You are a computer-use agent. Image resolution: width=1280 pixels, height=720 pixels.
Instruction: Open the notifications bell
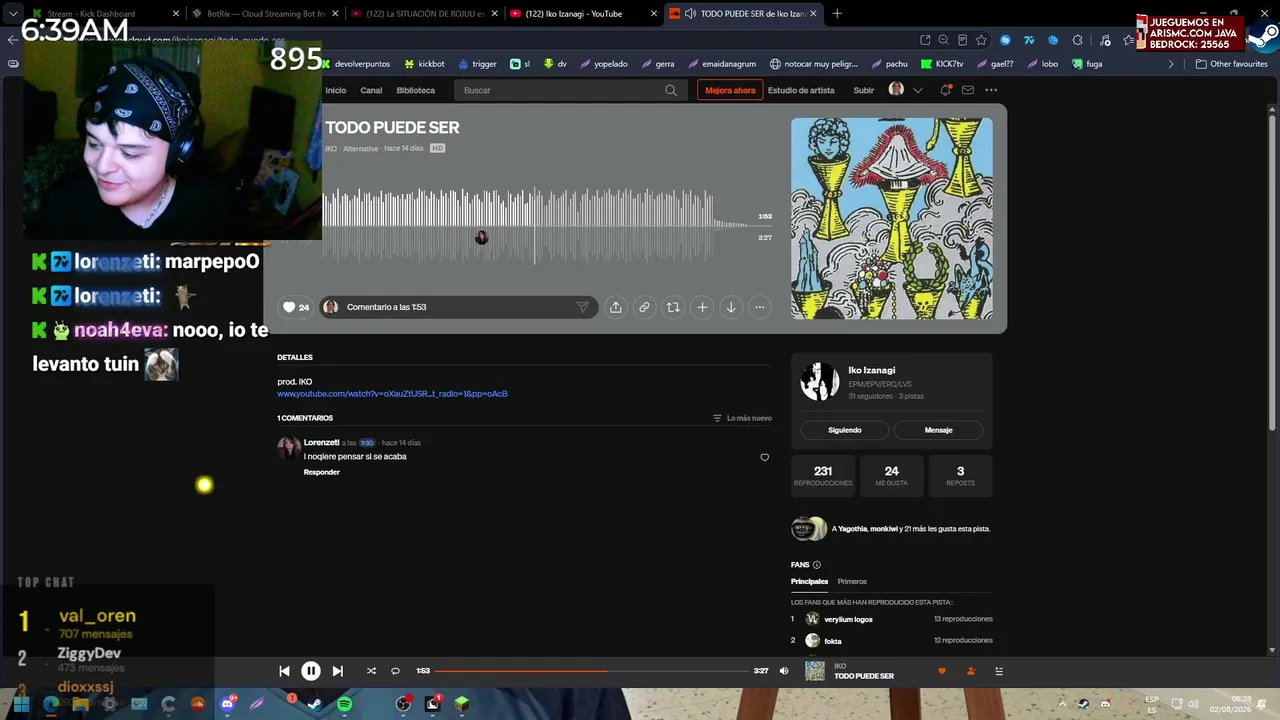click(x=945, y=90)
